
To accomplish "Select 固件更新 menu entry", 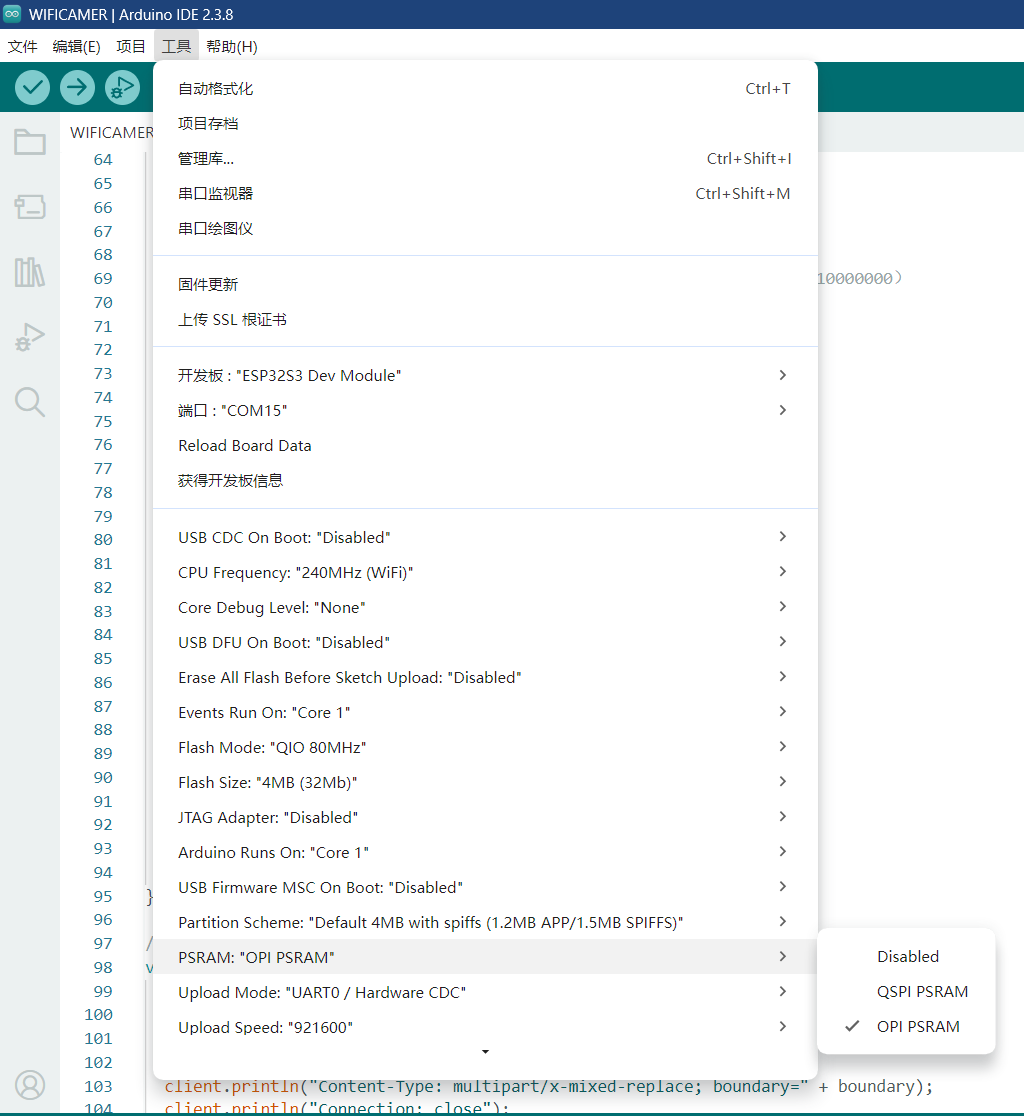I will (485, 284).
